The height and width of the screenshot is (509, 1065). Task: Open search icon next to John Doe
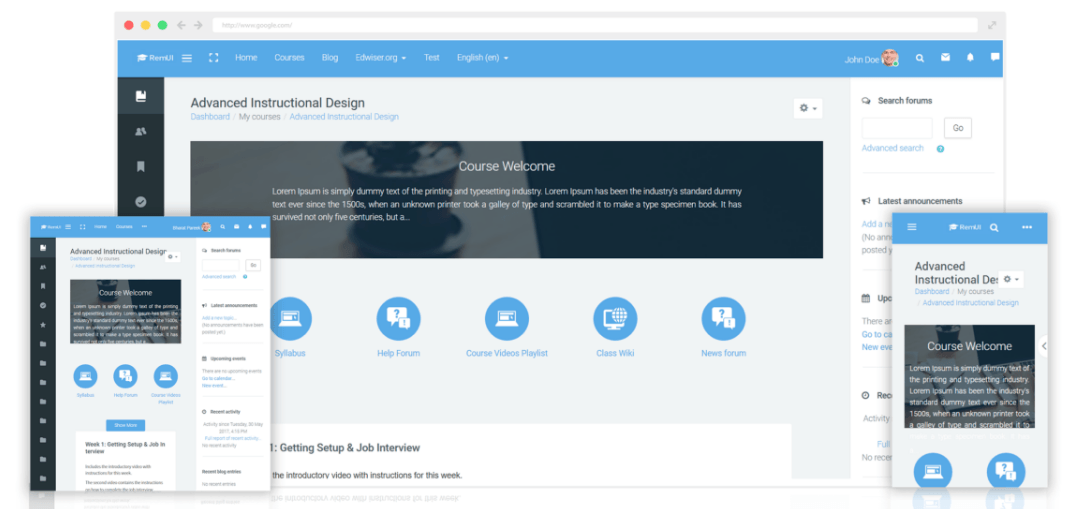pyautogui.click(x=920, y=58)
